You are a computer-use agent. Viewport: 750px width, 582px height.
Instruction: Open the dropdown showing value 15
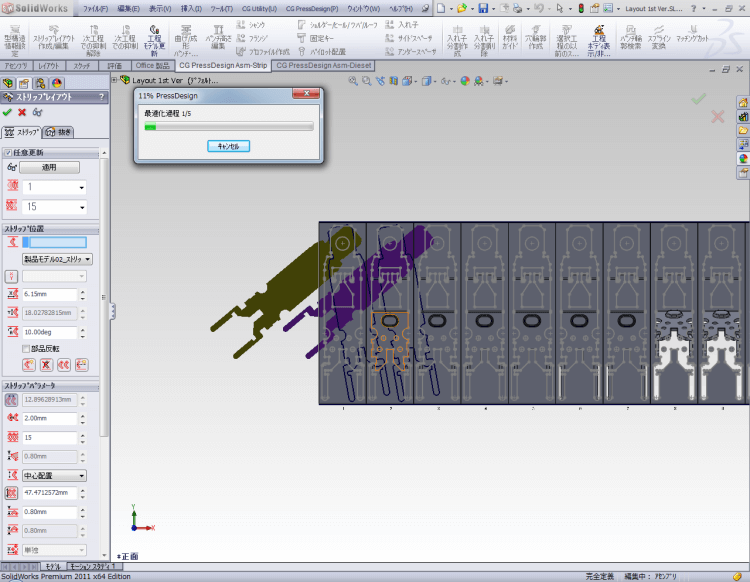[55, 207]
